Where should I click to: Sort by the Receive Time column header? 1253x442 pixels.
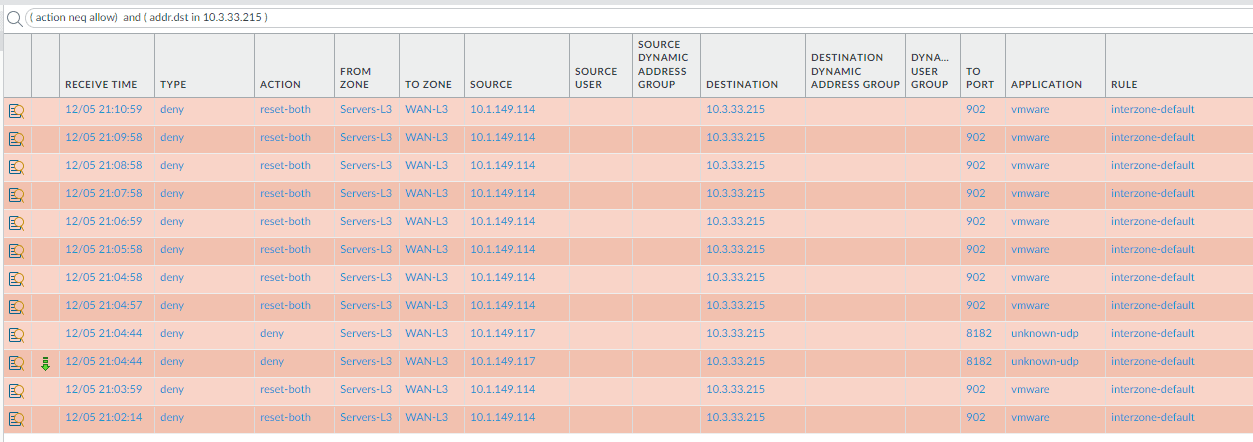[x=101, y=85]
